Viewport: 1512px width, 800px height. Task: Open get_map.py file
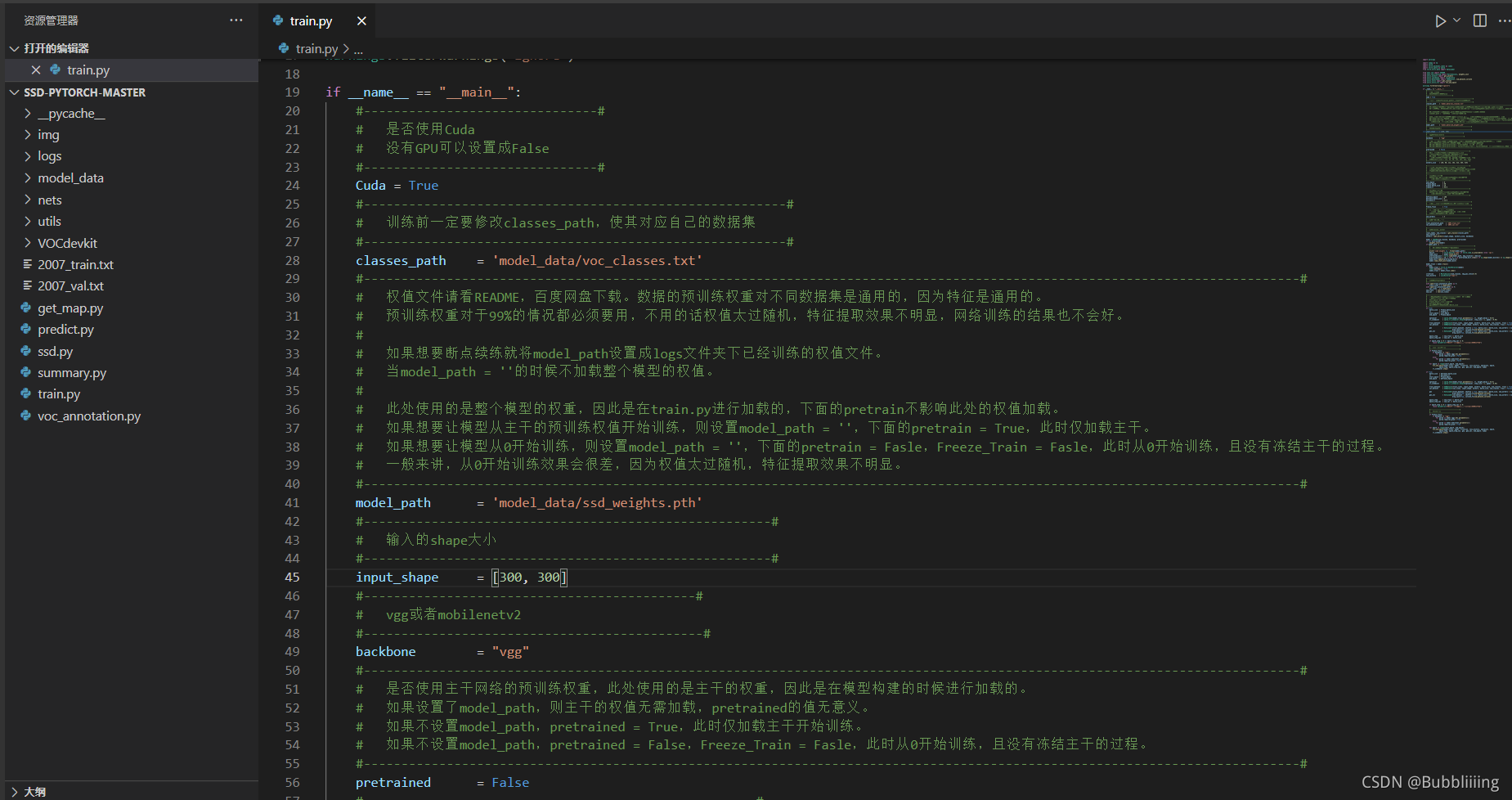click(x=70, y=308)
